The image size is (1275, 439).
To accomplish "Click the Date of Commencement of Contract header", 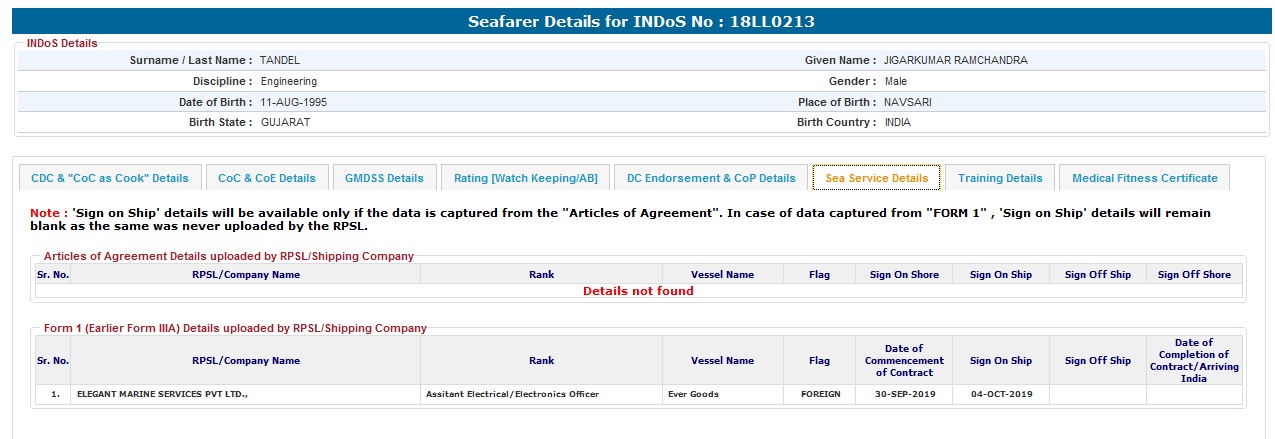I will pyautogui.click(x=904, y=360).
